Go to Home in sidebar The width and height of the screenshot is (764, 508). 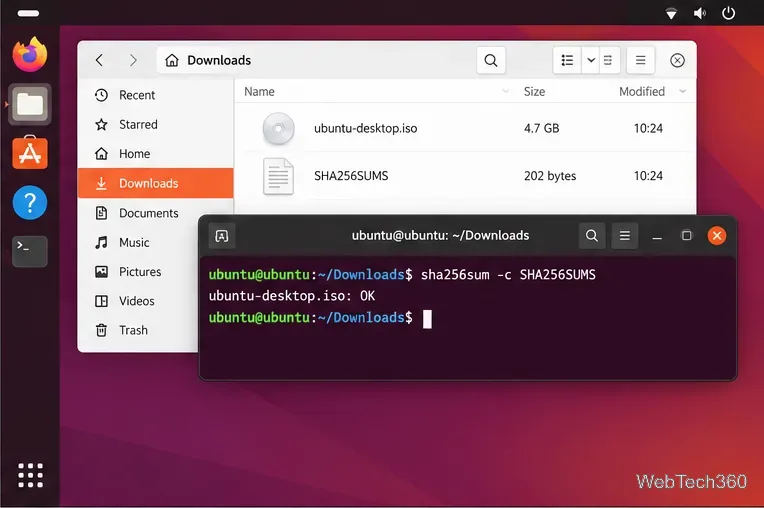pyautogui.click(x=155, y=154)
